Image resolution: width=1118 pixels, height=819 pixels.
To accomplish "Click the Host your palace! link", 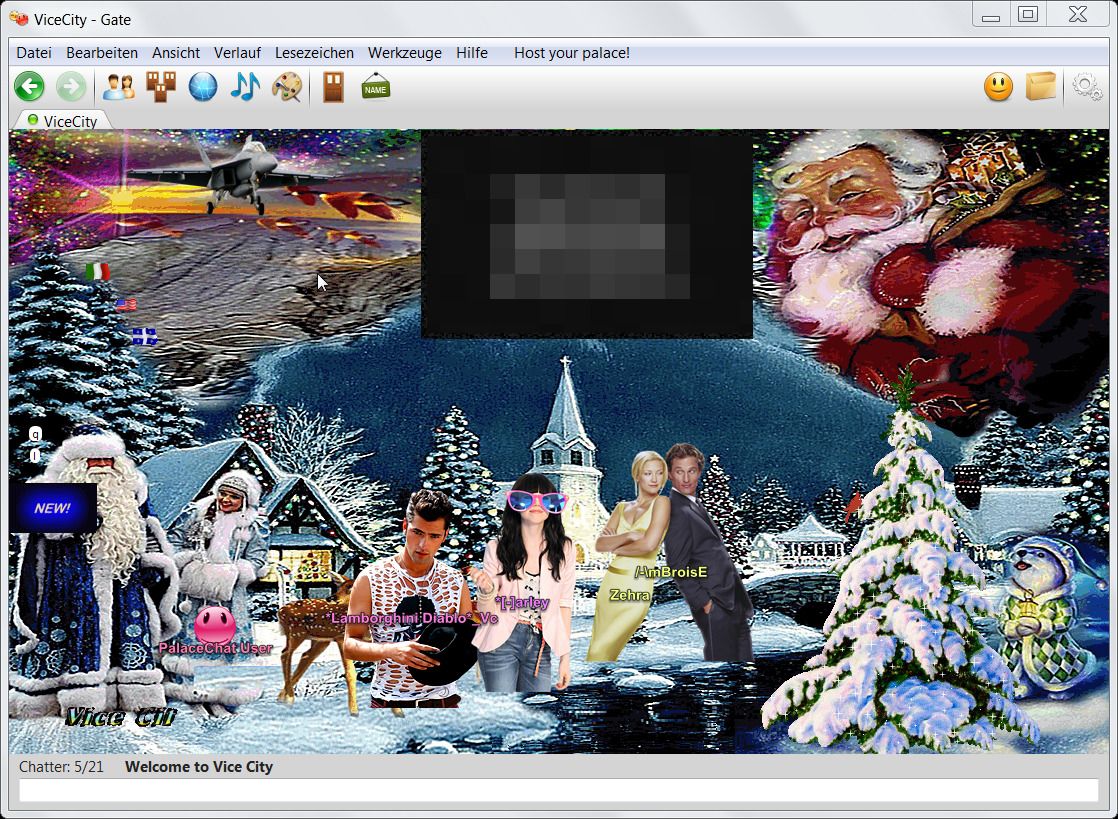I will click(571, 53).
